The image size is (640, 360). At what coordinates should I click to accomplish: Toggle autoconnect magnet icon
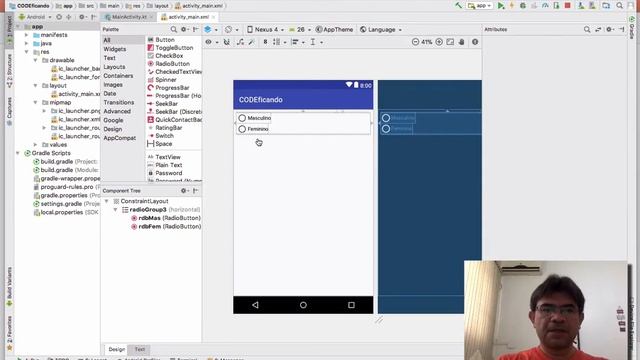tap(227, 42)
